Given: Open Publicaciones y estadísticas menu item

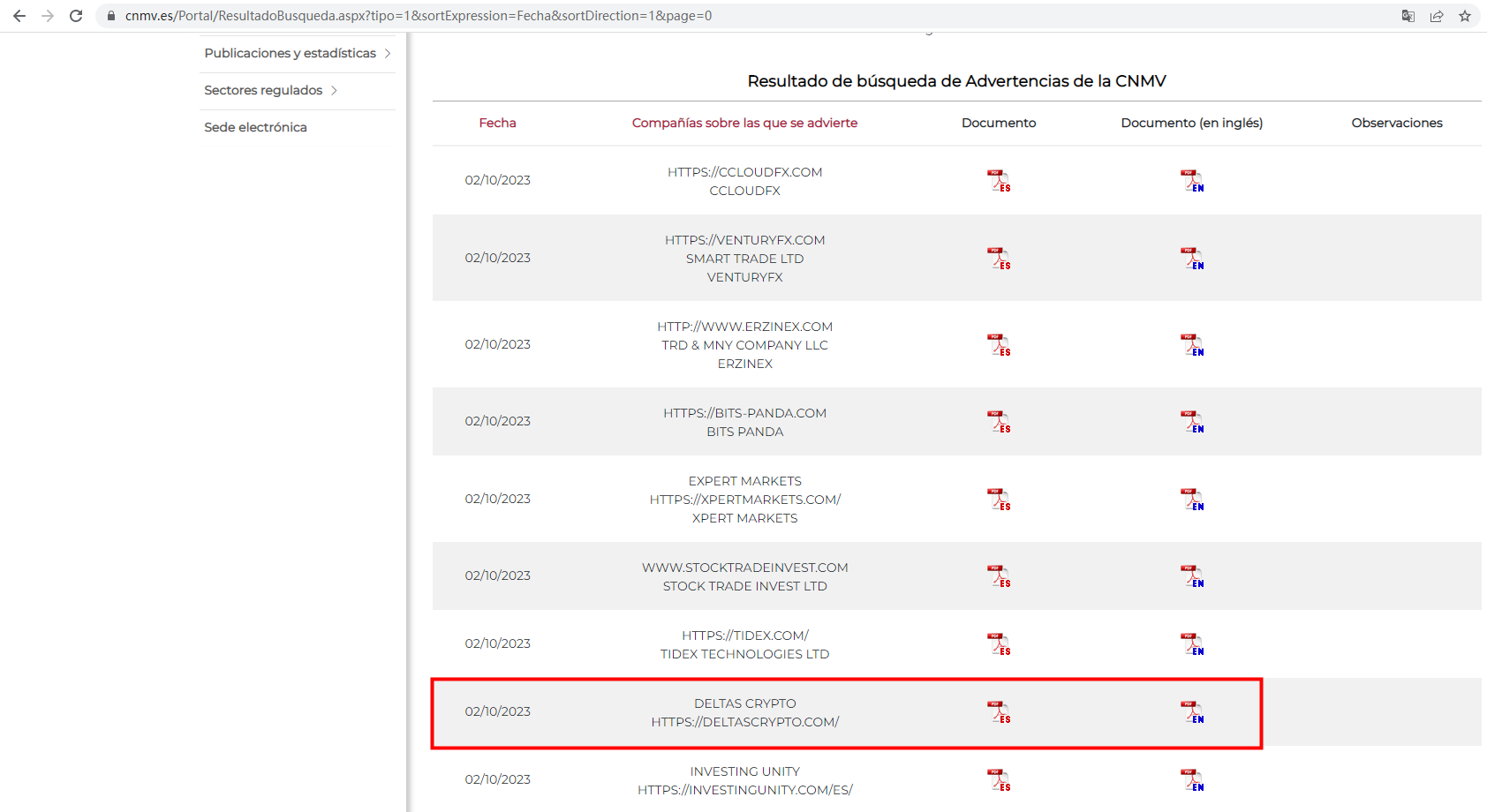Looking at the screenshot, I should 291,53.
